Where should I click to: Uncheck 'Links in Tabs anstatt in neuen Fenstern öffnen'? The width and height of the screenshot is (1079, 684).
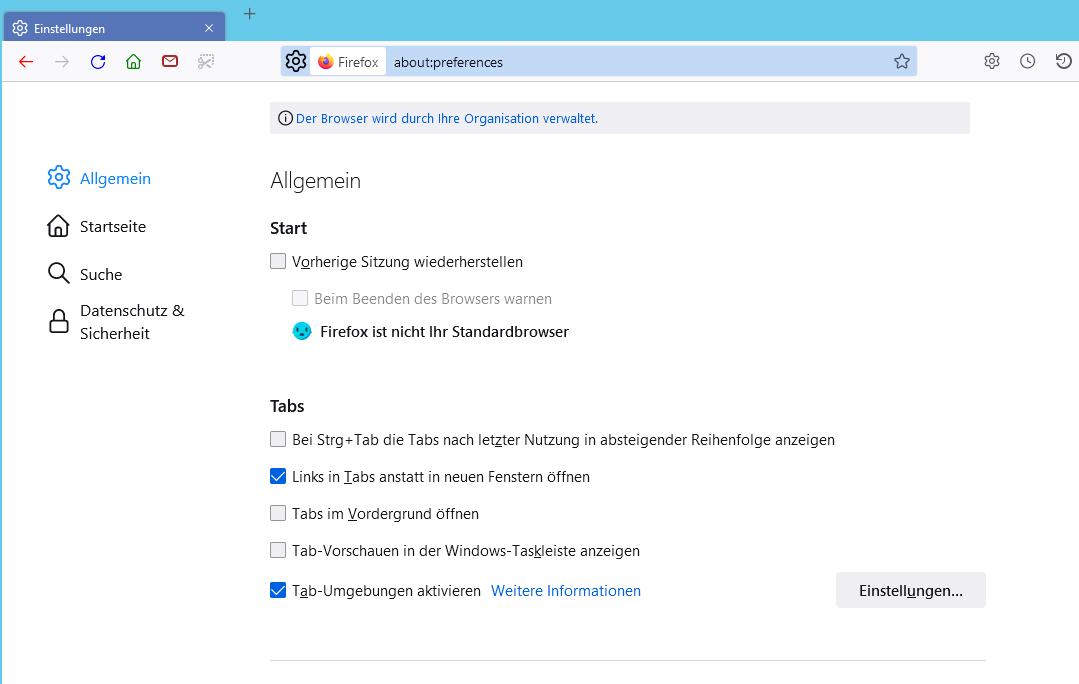point(278,477)
